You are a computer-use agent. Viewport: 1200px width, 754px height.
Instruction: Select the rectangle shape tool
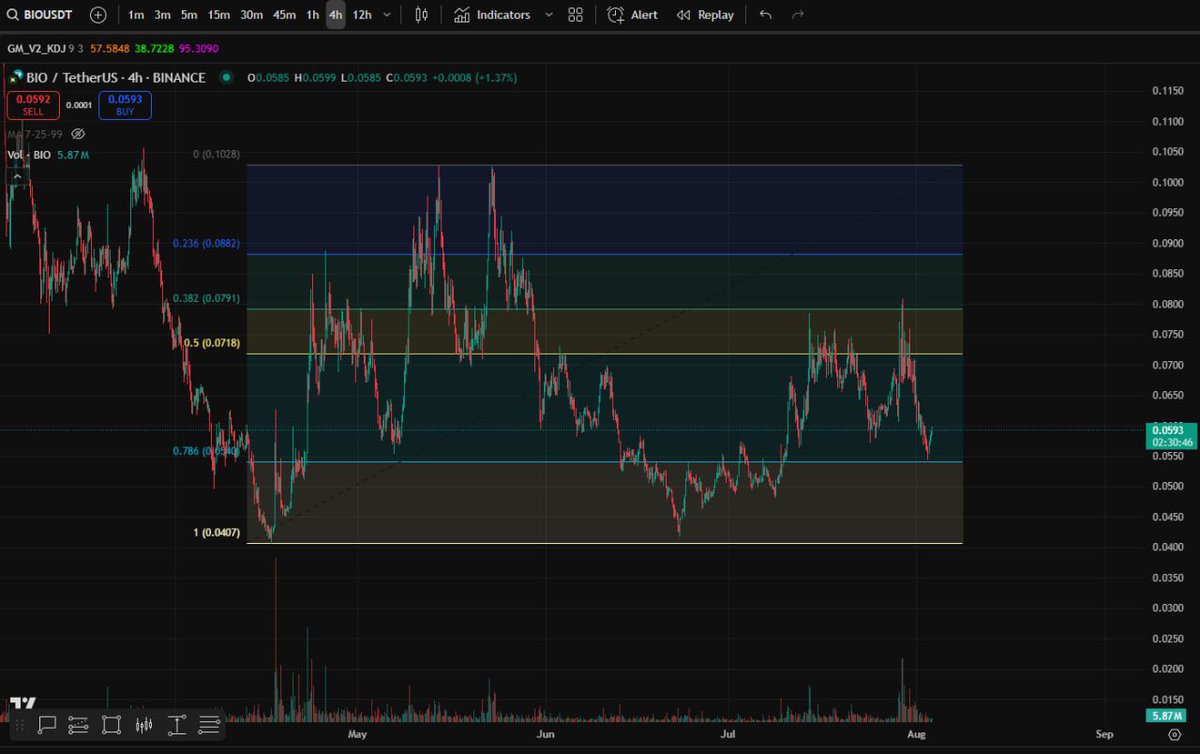coord(111,725)
